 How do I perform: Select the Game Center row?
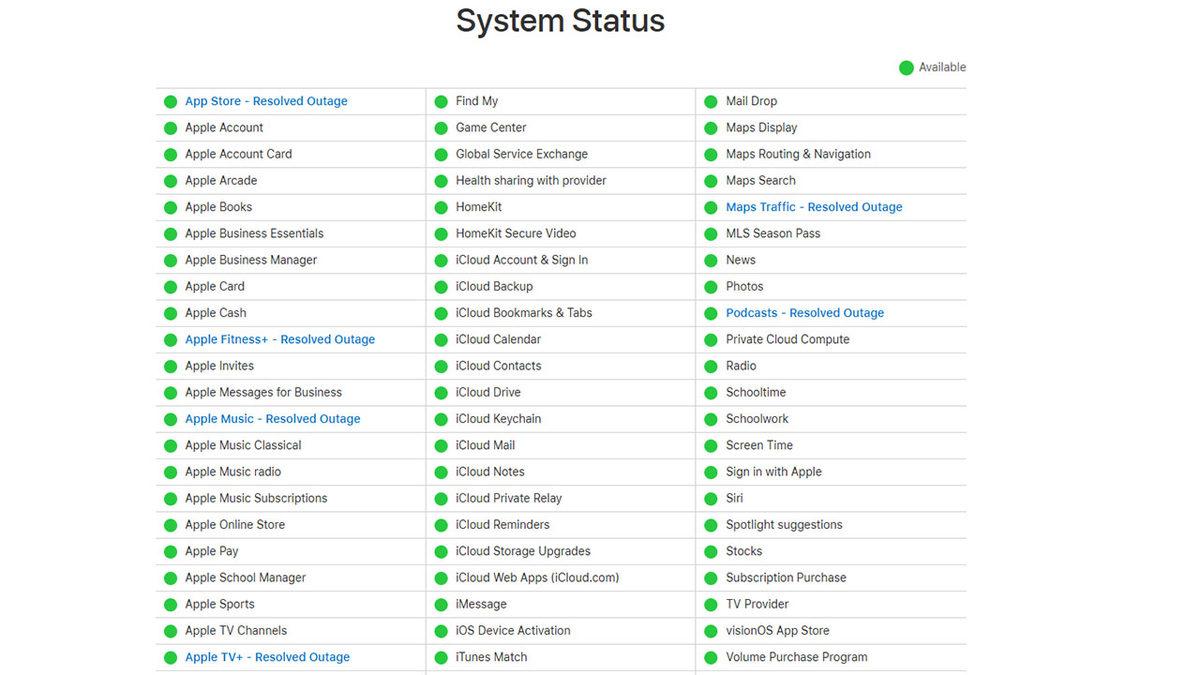(x=490, y=127)
